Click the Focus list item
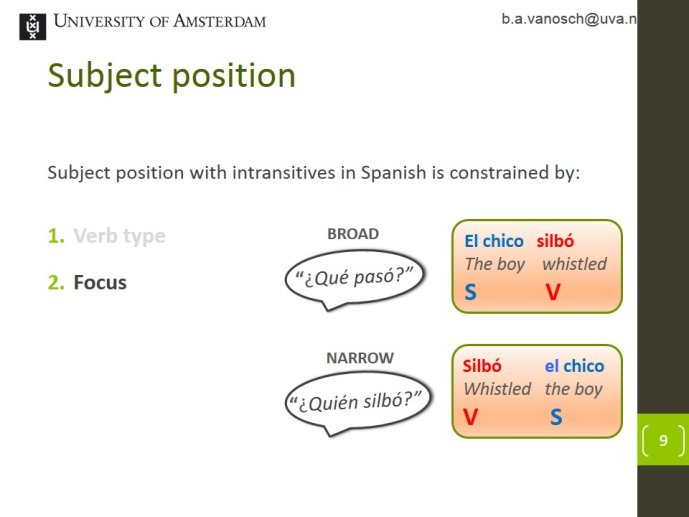The image size is (689, 517). click(x=100, y=282)
